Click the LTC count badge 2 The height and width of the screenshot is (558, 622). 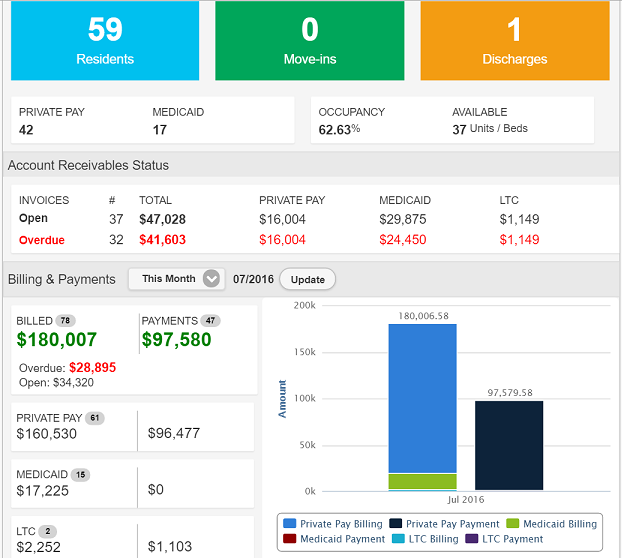pyautogui.click(x=48, y=531)
